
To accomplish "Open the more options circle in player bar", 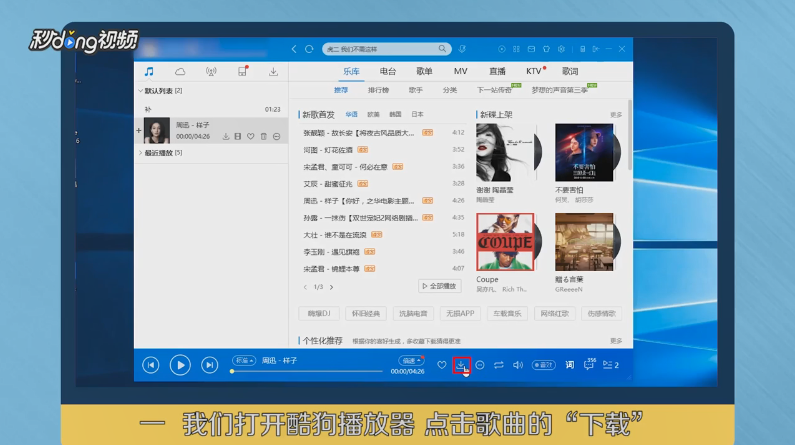I will [480, 365].
